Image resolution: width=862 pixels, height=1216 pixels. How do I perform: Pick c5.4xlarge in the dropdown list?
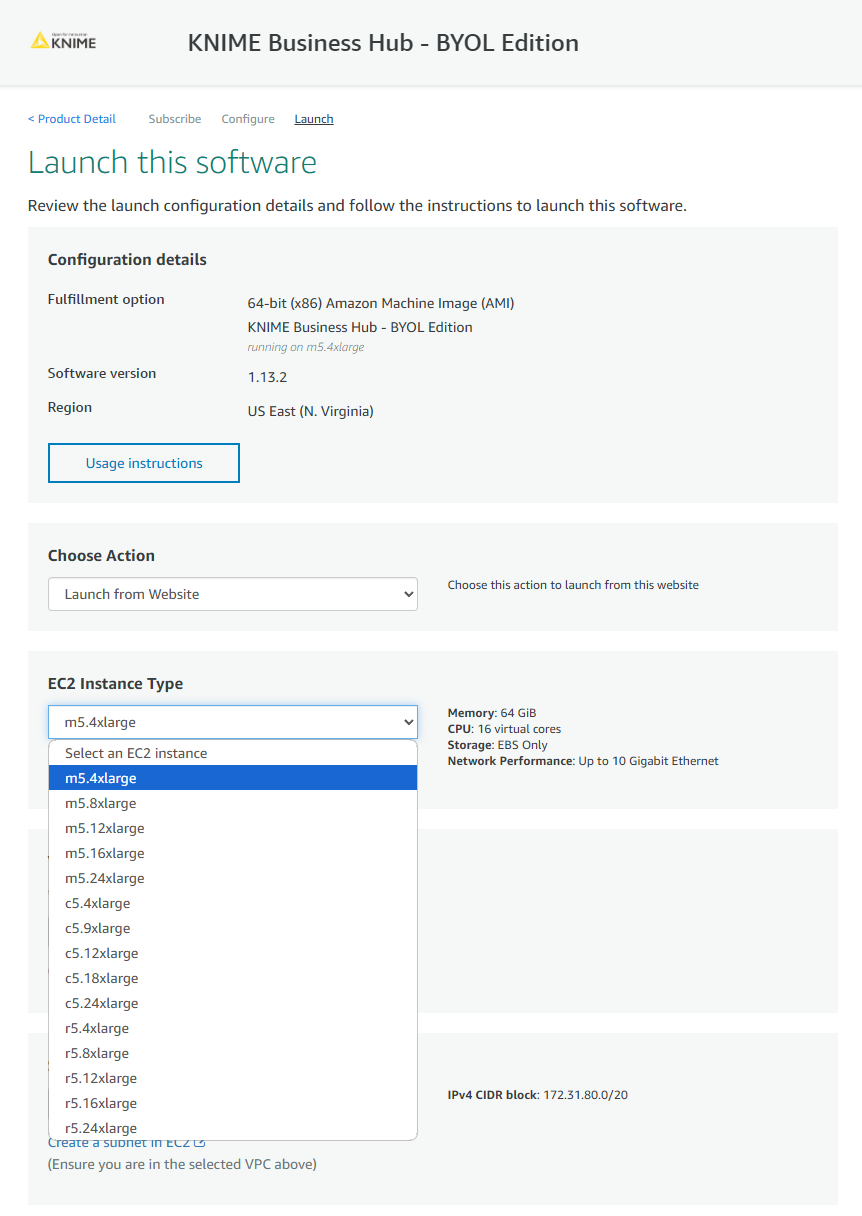(x=233, y=903)
